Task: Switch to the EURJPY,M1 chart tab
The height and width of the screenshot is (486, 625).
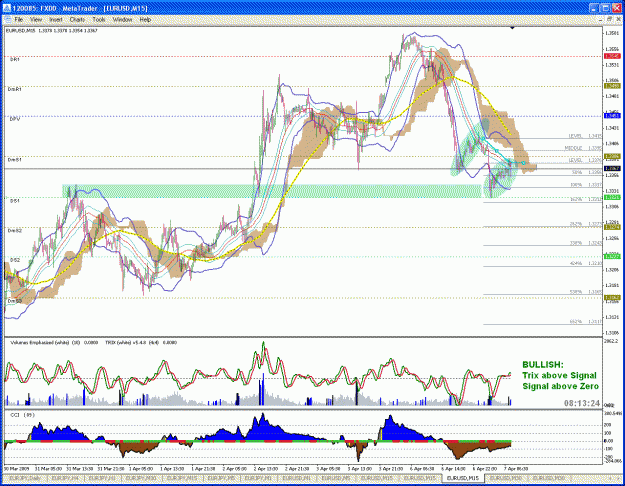Action: tap(258, 478)
